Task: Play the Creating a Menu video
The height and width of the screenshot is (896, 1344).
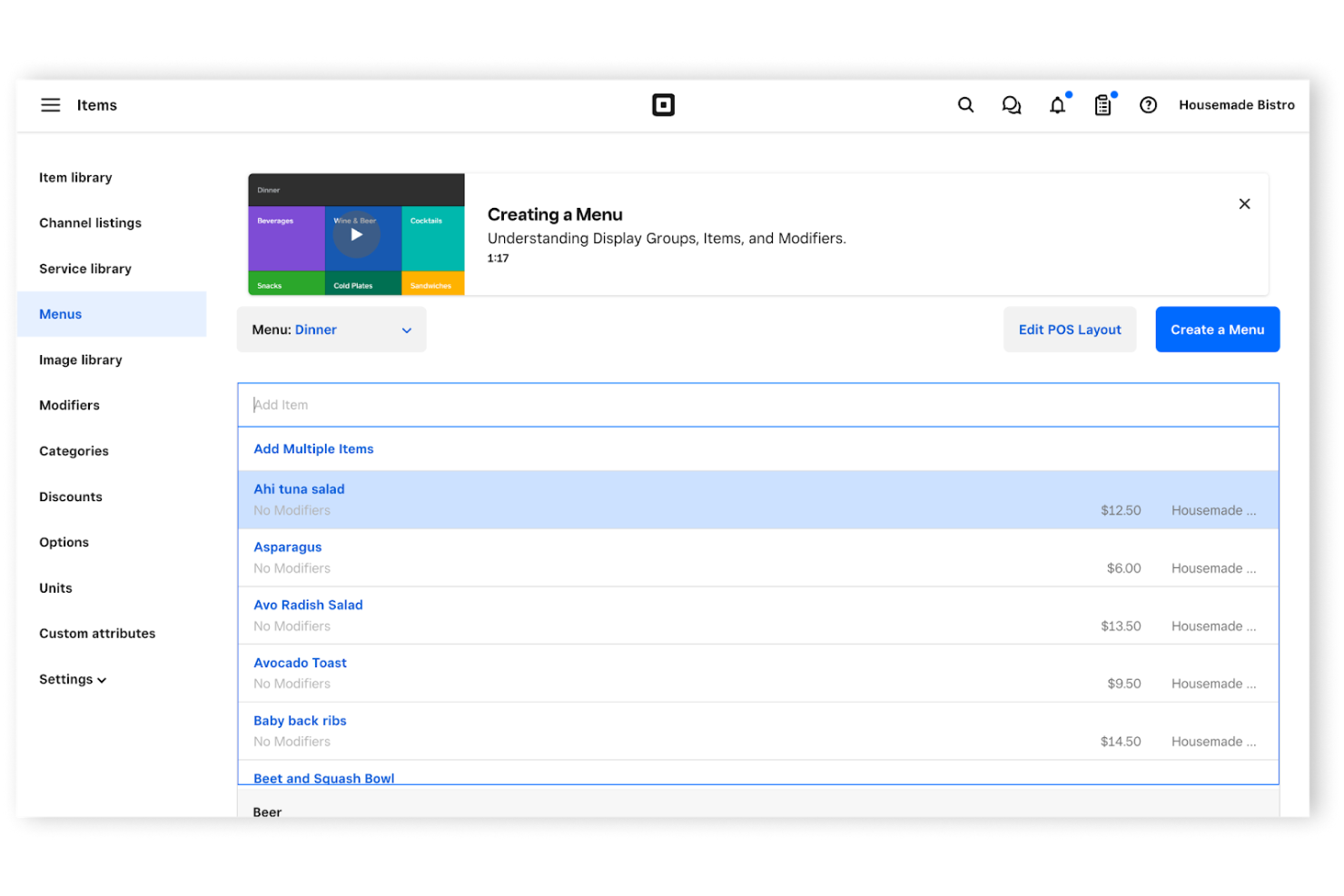Action: [356, 234]
